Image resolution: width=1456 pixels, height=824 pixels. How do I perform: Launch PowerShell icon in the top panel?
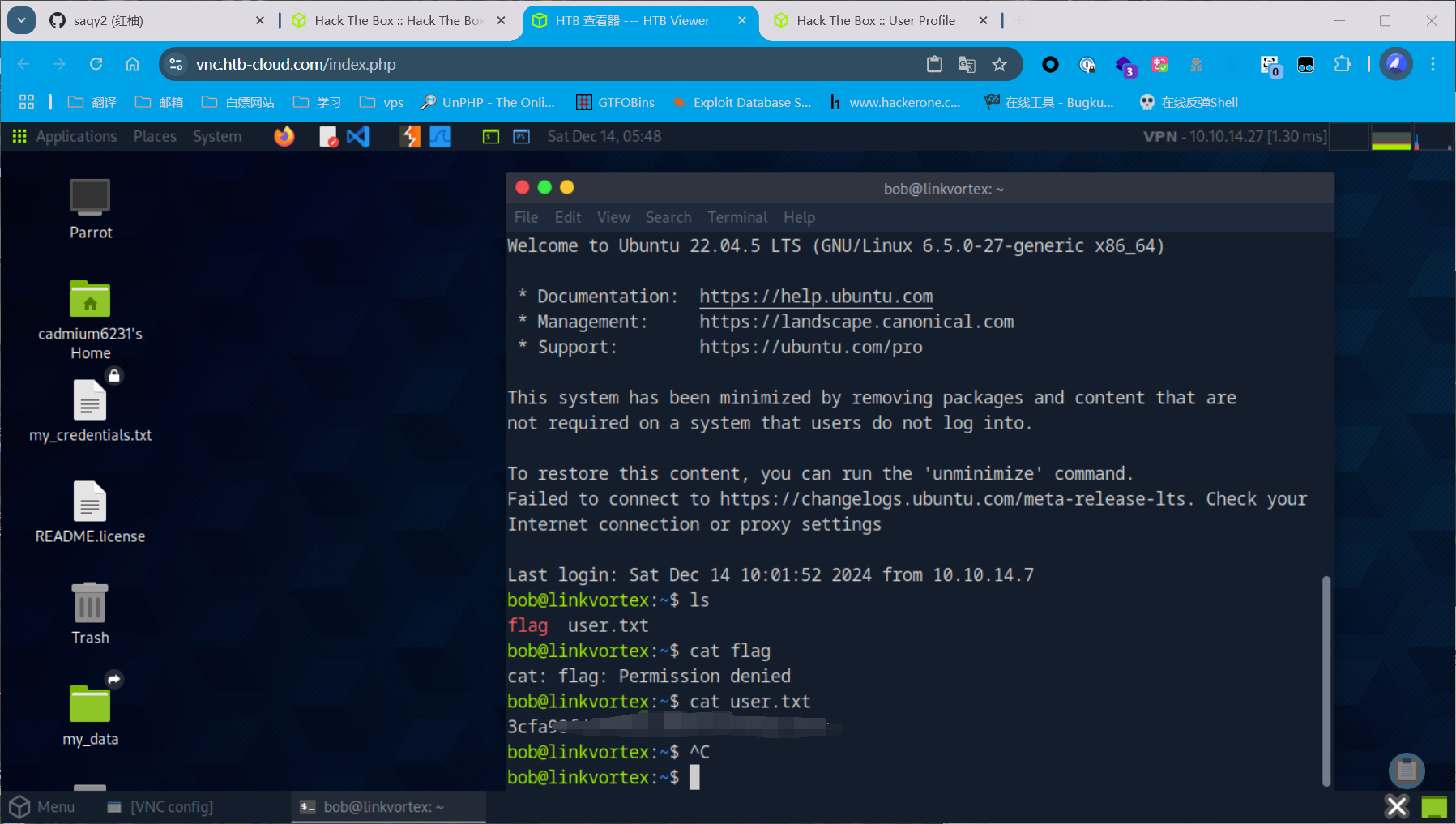point(521,136)
